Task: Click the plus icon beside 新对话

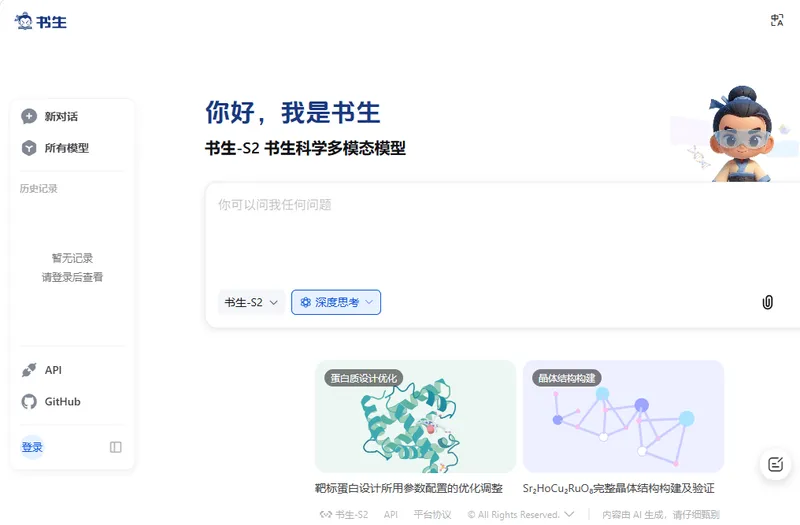Action: tap(29, 116)
